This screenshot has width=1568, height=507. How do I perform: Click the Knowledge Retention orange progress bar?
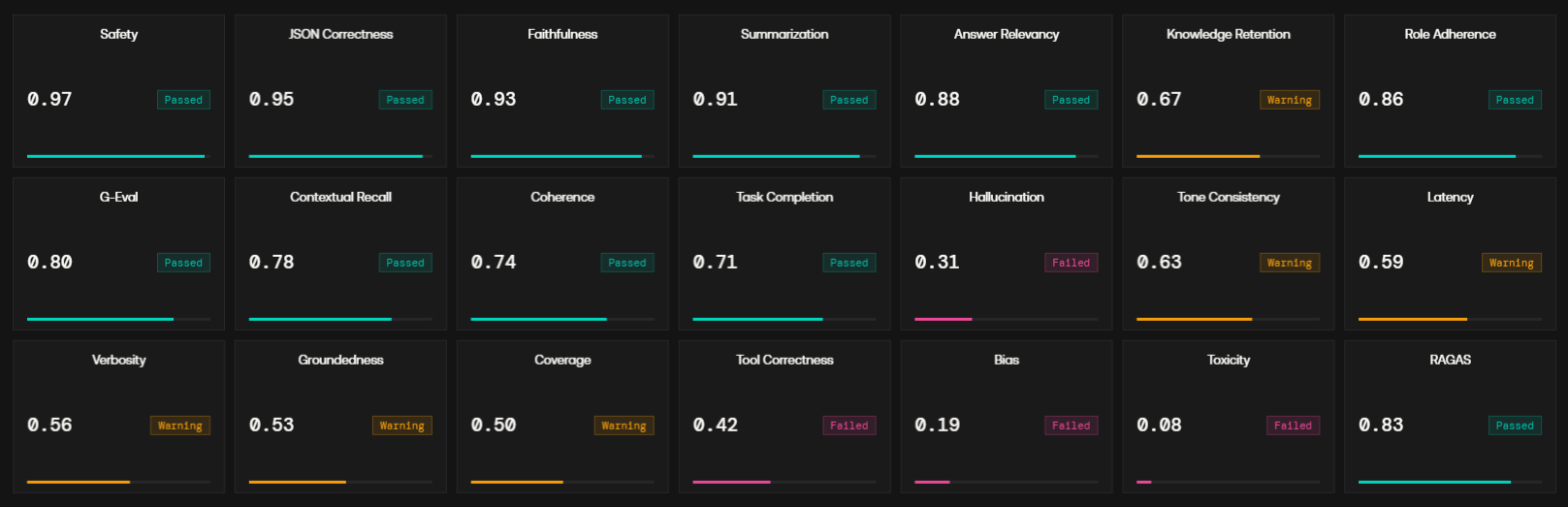point(1199,156)
